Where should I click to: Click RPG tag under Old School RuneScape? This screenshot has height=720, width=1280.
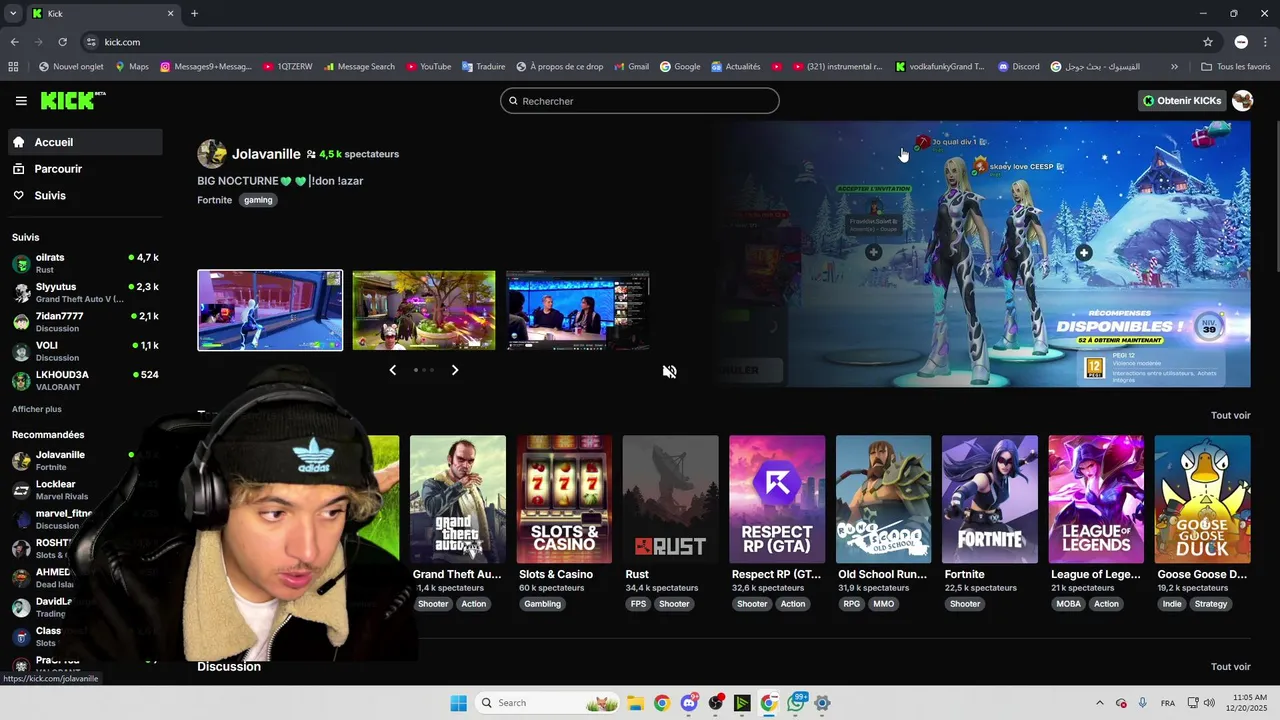pyautogui.click(x=852, y=604)
